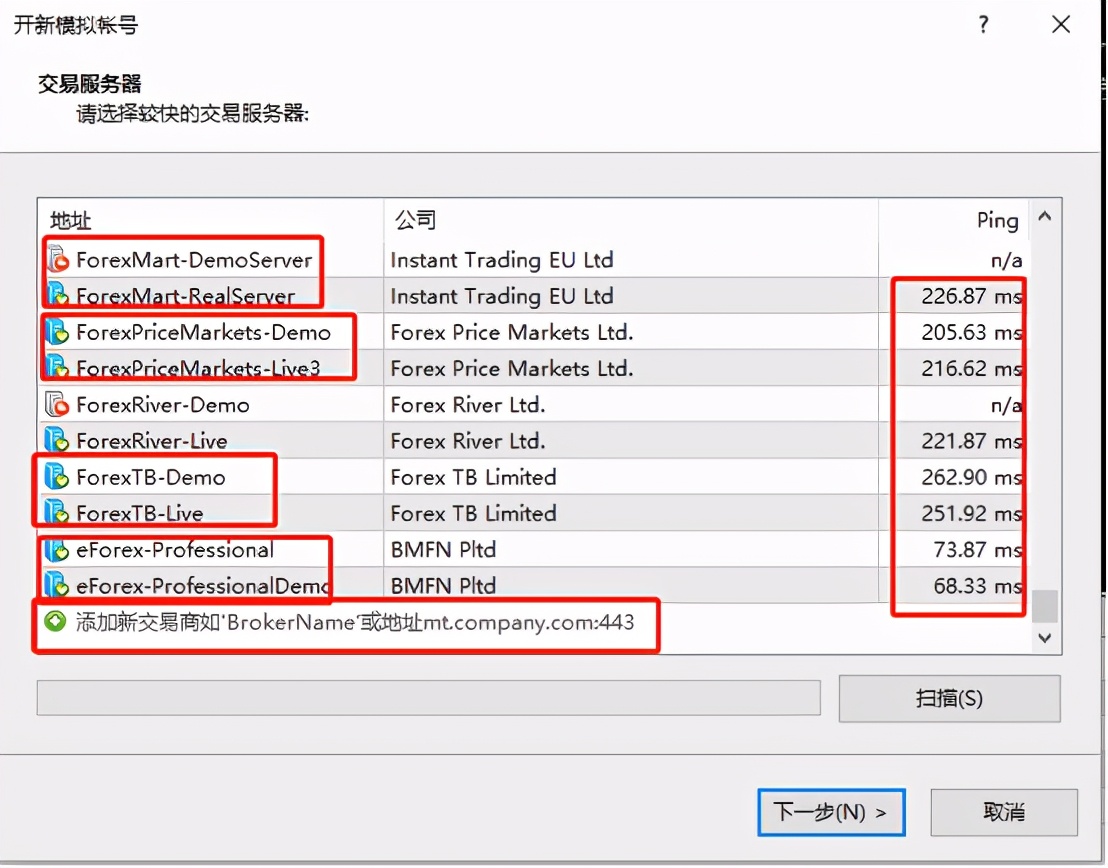Select the ForexRiver-Live address
Viewport: 1108px width, 868px height.
click(152, 441)
